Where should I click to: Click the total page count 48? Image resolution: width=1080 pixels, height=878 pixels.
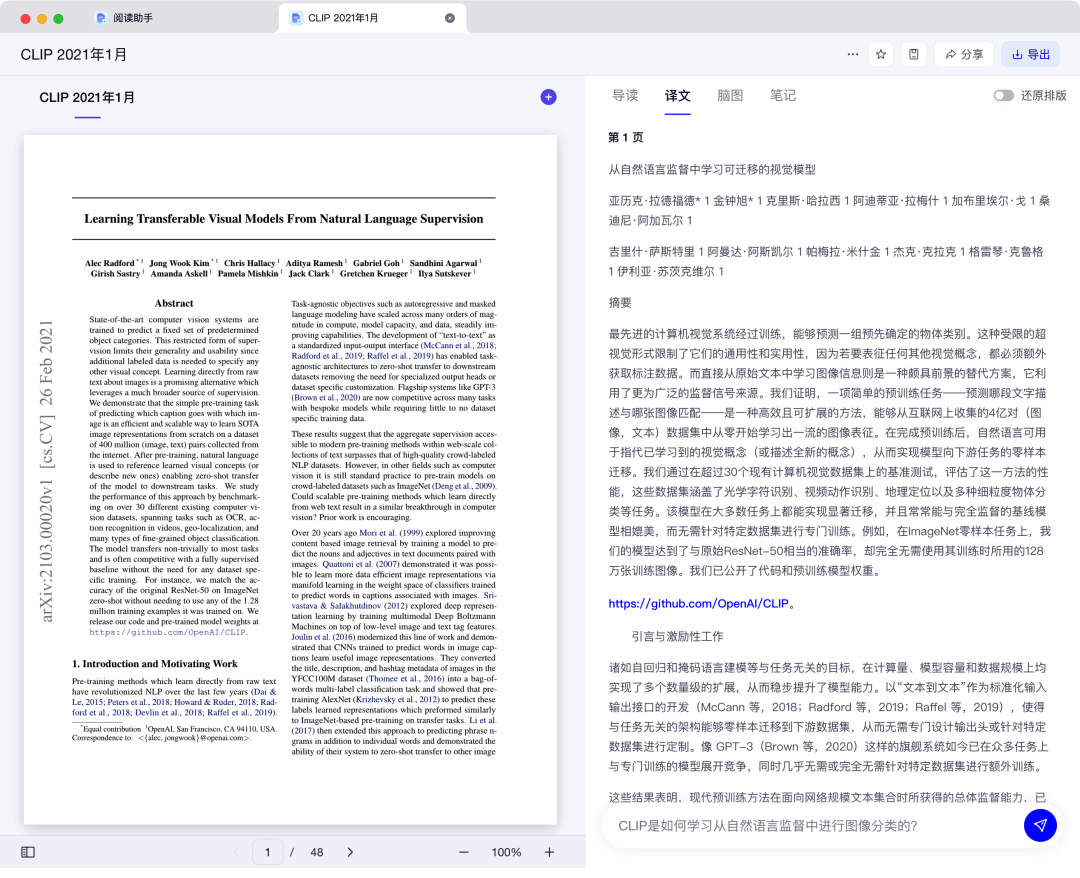(316, 852)
